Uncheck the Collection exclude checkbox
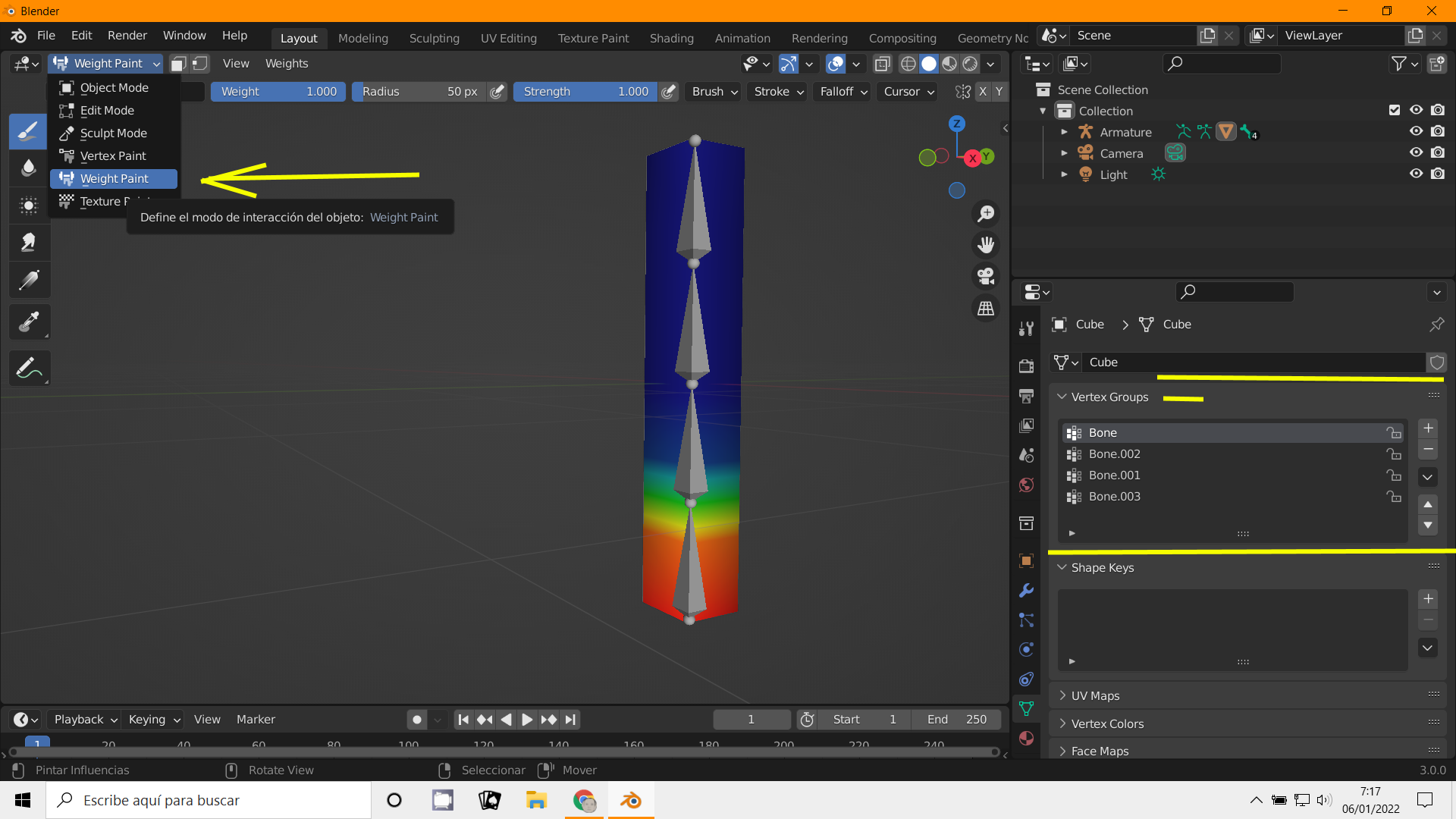1456x819 pixels. tap(1394, 110)
